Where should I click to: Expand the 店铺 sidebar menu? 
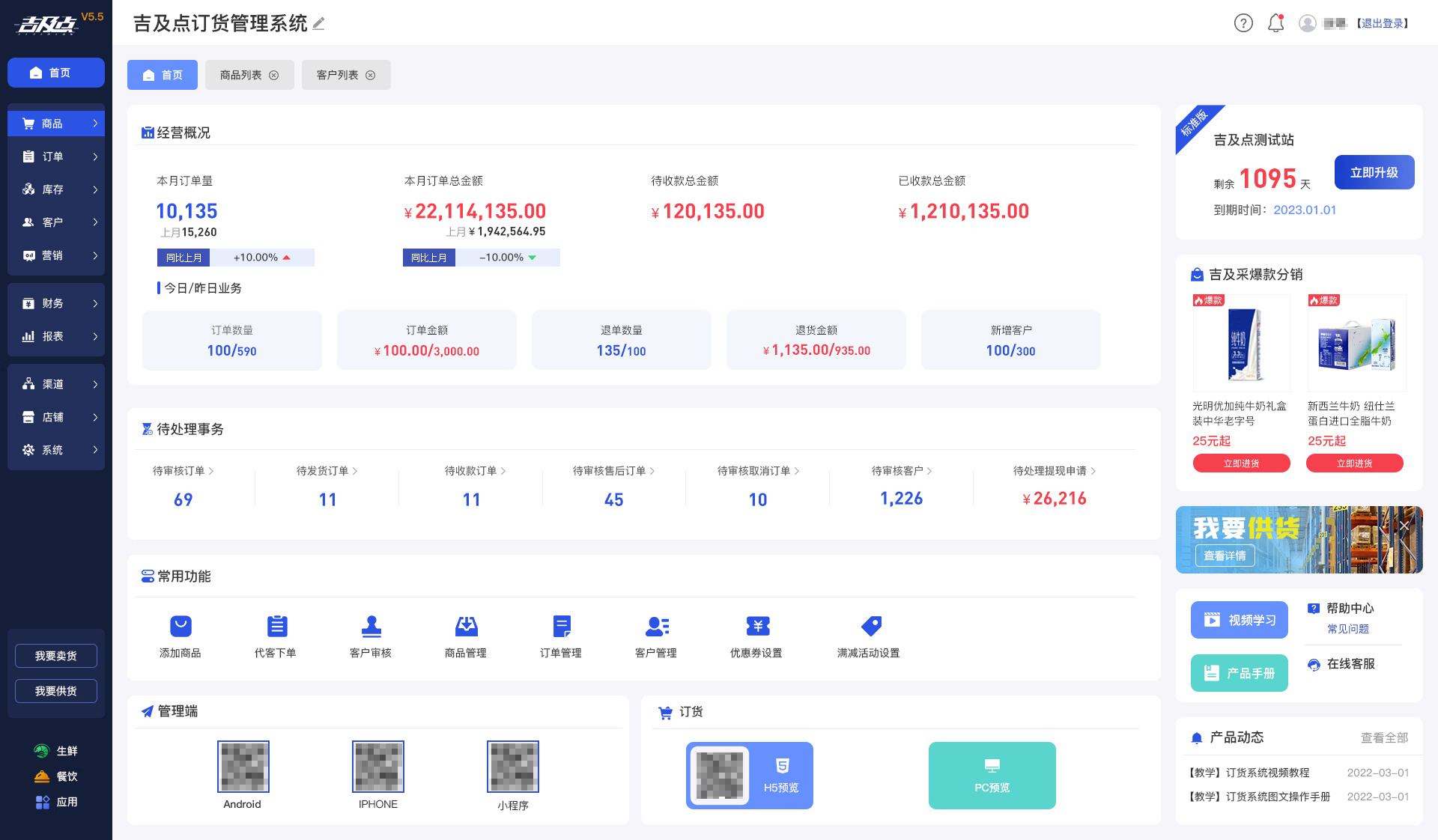click(56, 417)
